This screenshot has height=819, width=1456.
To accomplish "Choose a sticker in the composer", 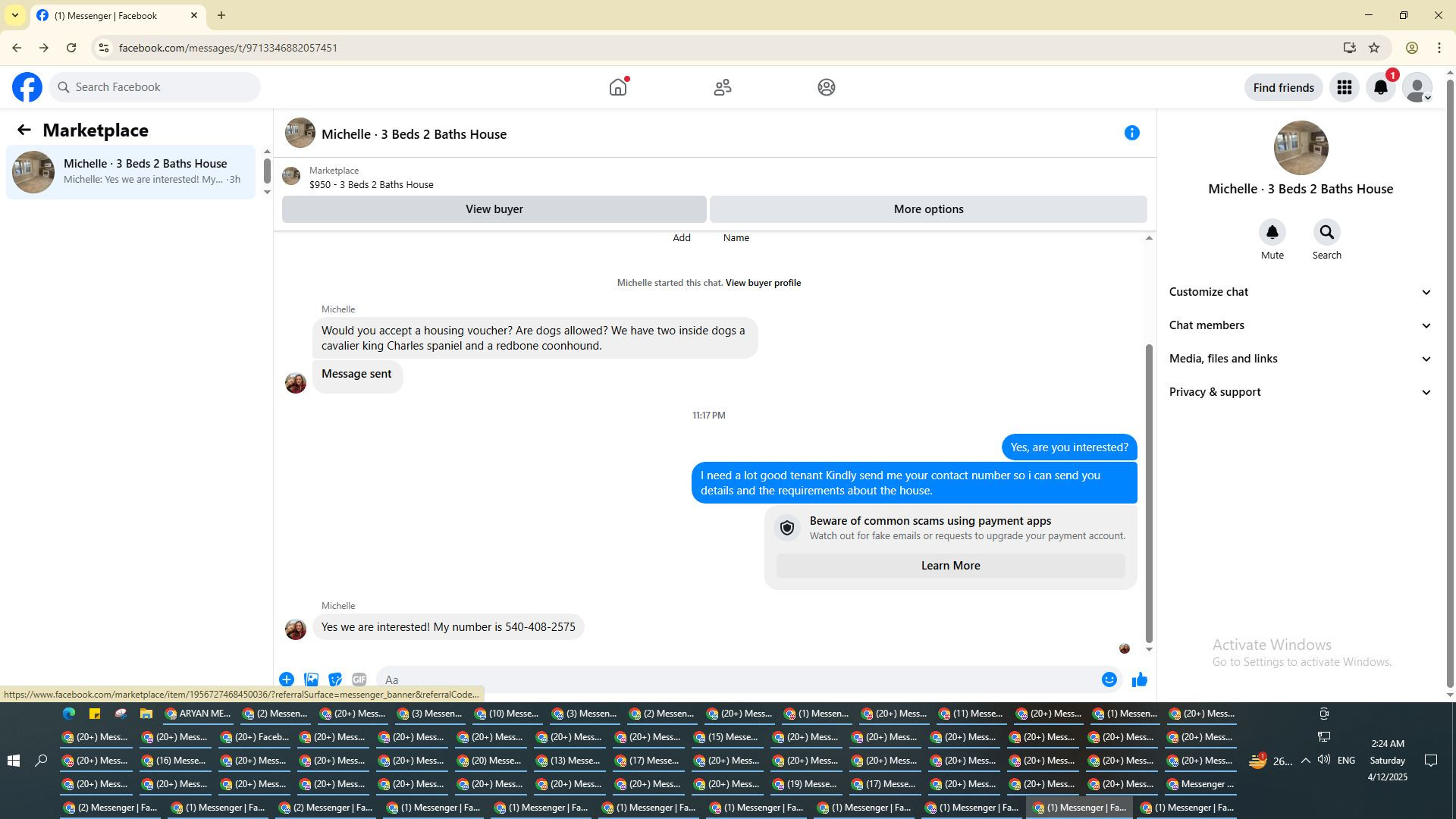I will point(335,679).
